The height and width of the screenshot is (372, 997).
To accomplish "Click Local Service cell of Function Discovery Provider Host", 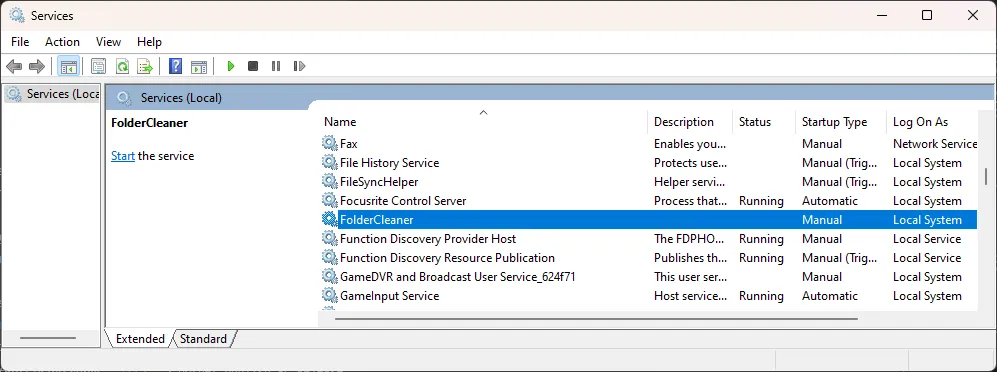I will [x=927, y=239].
